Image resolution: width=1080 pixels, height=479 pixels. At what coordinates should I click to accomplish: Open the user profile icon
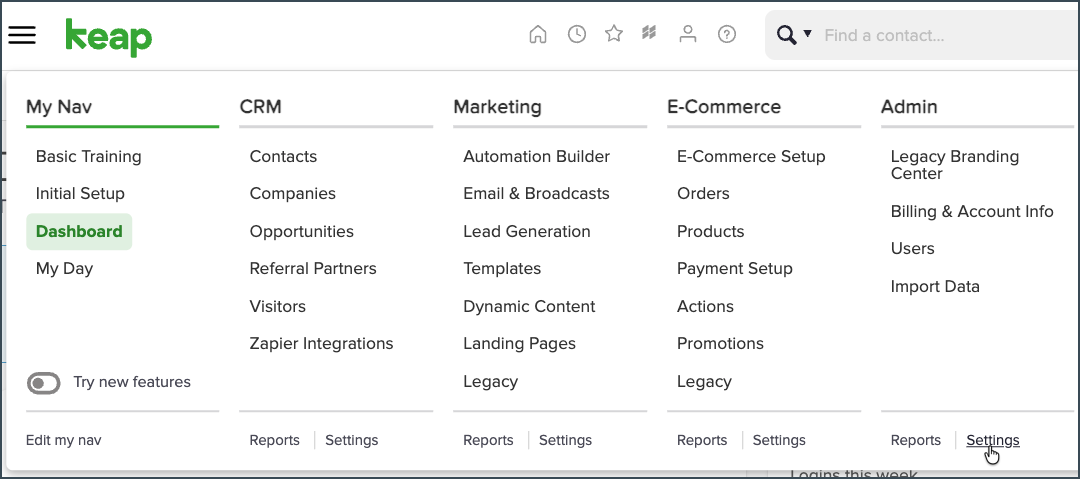(x=687, y=34)
